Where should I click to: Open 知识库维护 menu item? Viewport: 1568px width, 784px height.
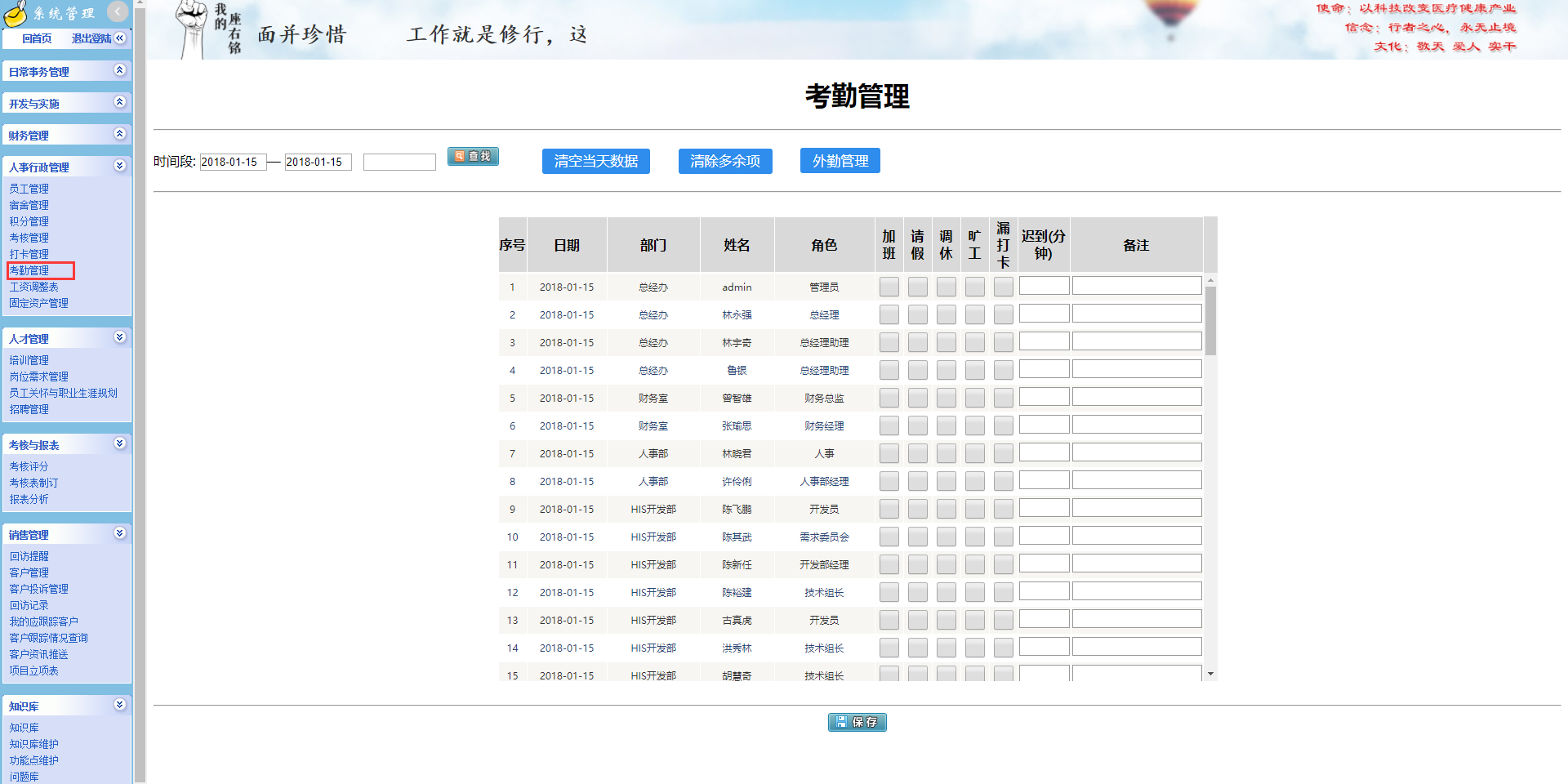pos(33,744)
